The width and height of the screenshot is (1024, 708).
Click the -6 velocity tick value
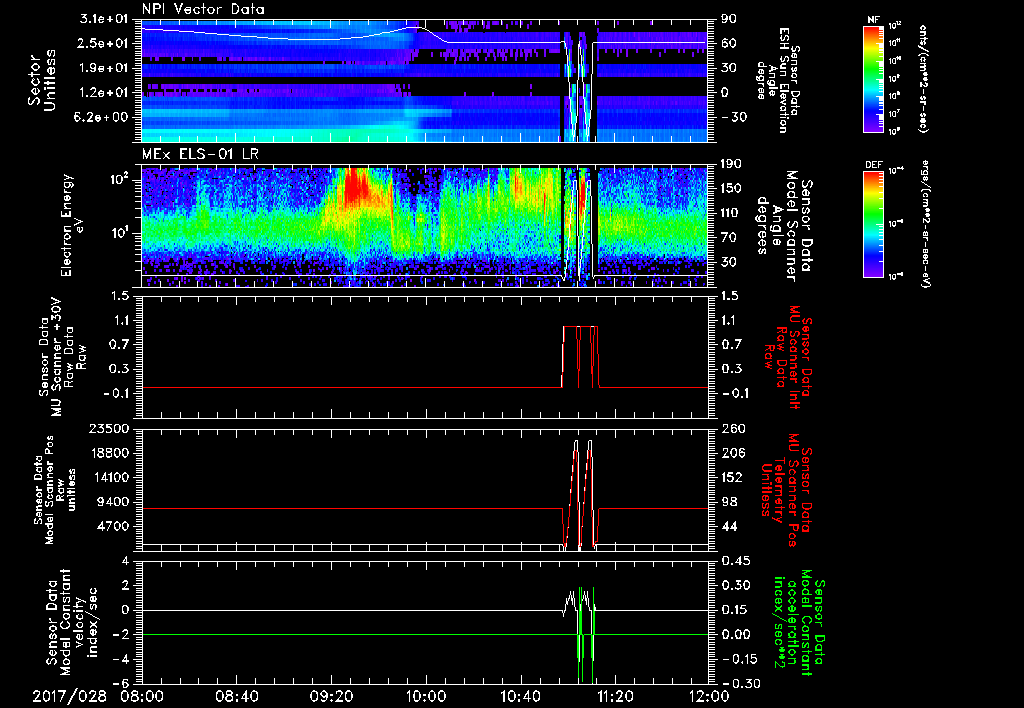(x=121, y=683)
